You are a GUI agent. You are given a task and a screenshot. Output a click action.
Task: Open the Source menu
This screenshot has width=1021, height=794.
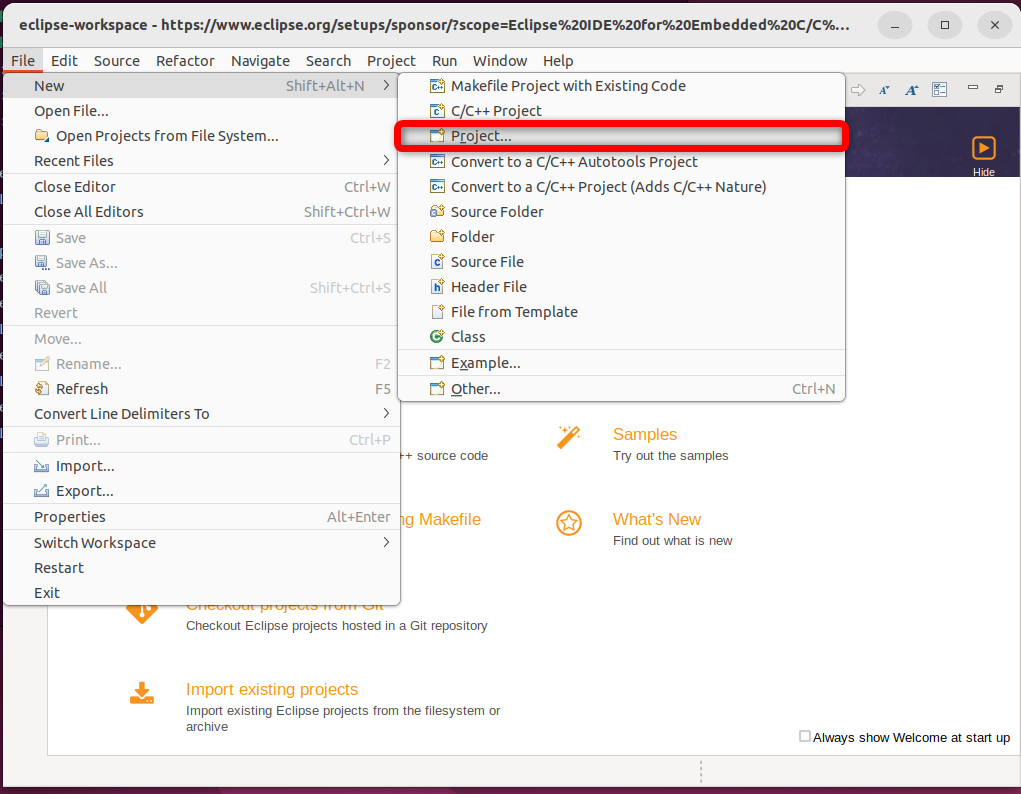[117, 61]
